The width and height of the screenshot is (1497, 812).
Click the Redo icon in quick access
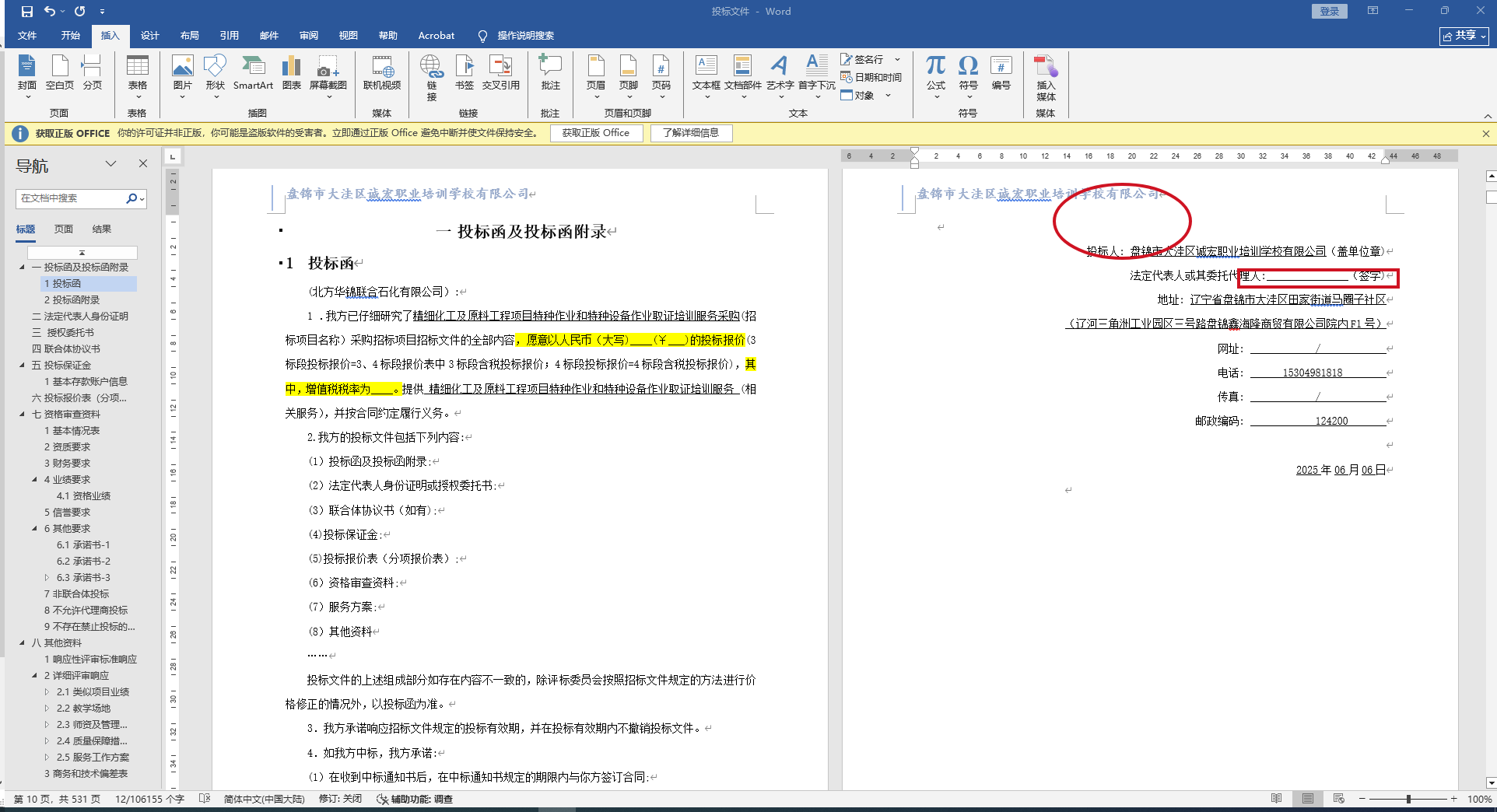coord(80,12)
